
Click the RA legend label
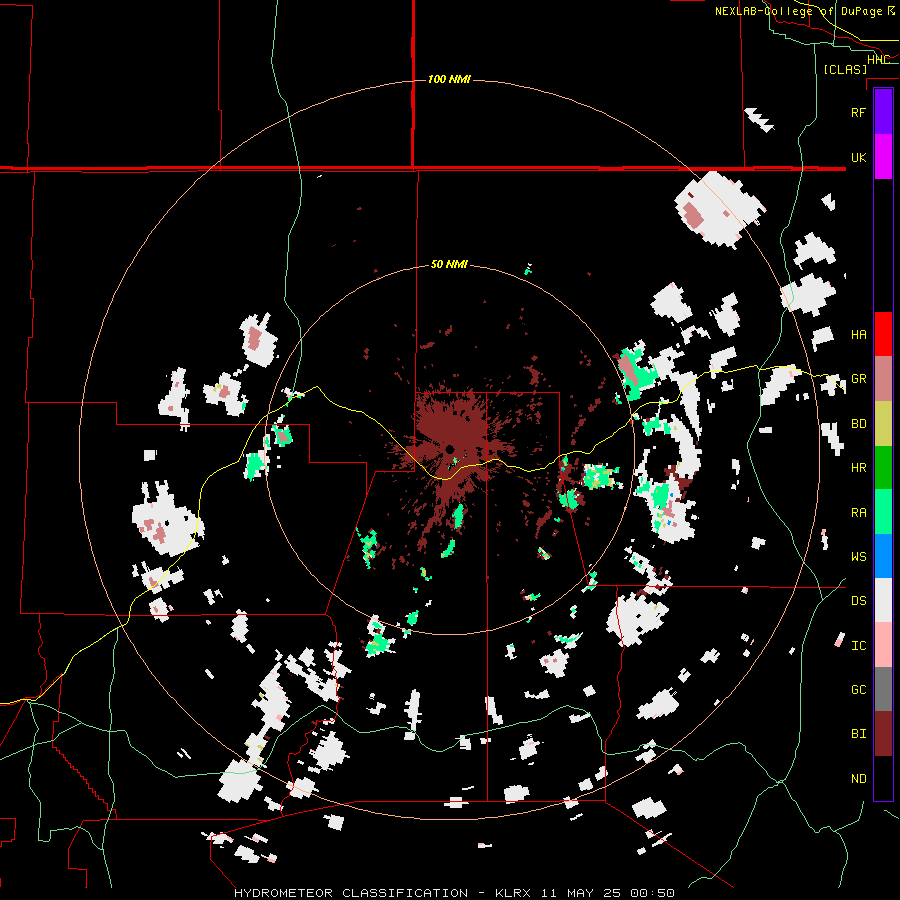[858, 513]
